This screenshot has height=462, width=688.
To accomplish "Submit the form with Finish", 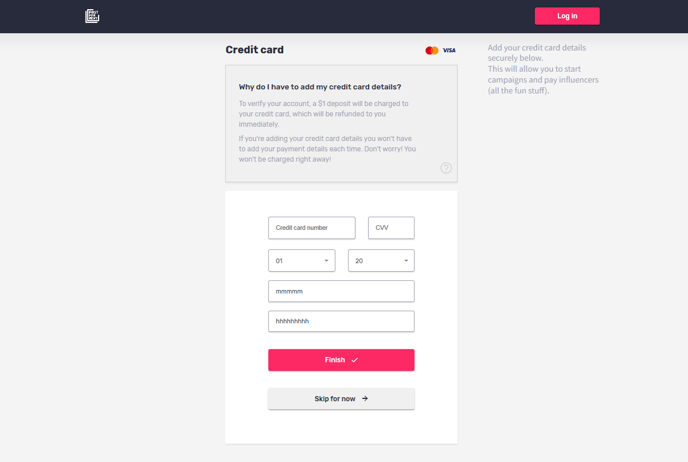I will (341, 360).
